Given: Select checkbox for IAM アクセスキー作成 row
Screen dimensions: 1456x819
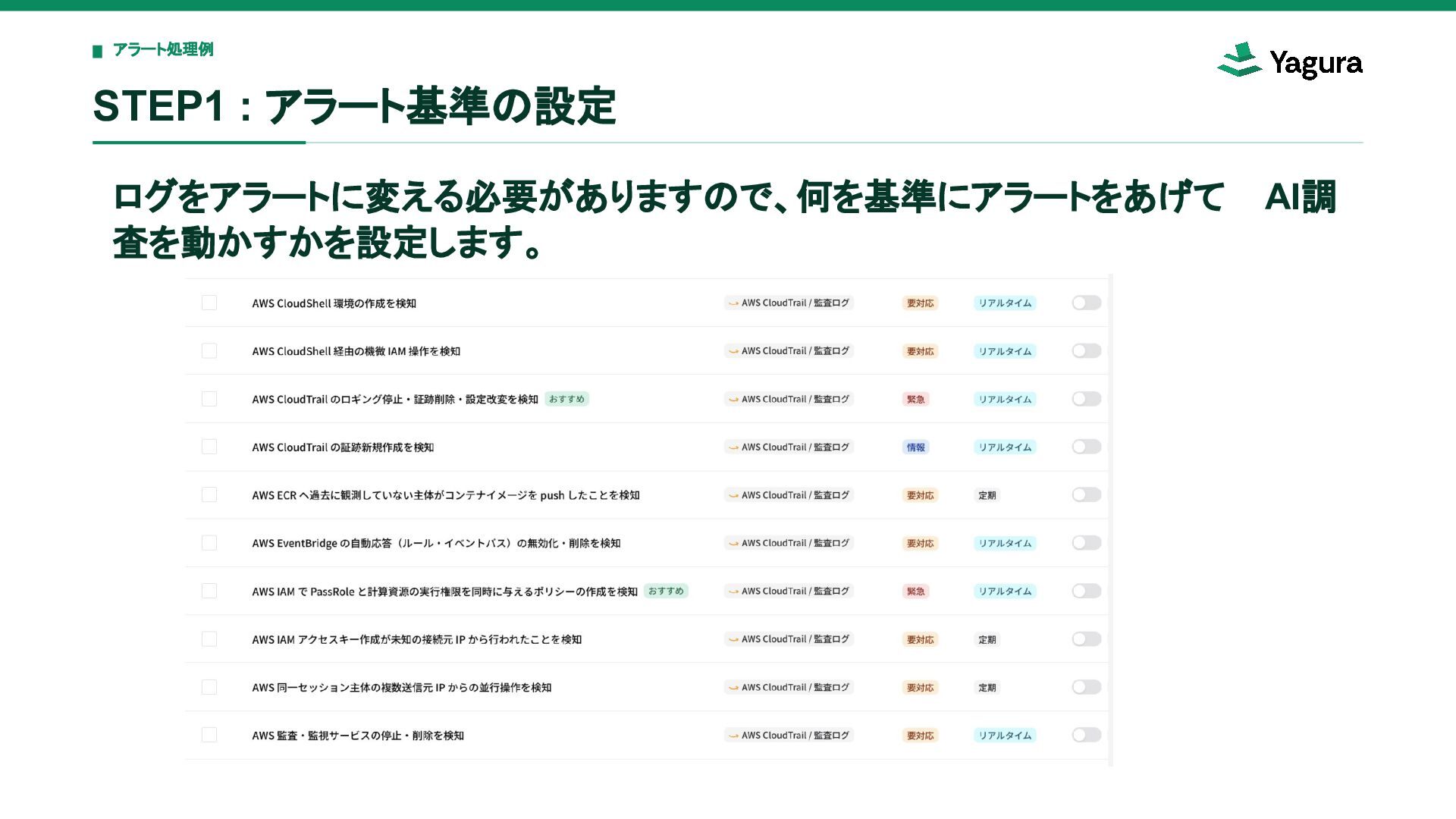Looking at the screenshot, I should coord(209,639).
